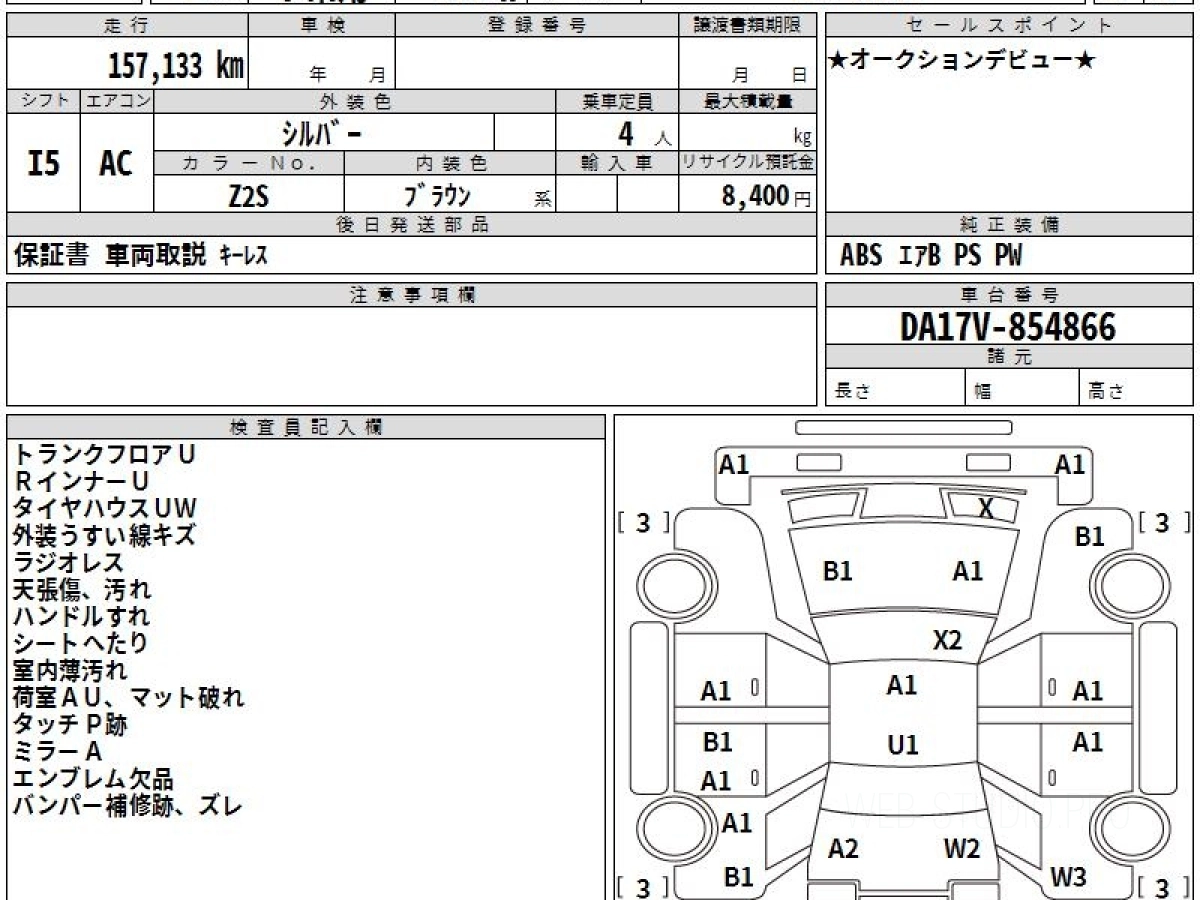Select the 車両取説 item
The height and width of the screenshot is (900, 1200).
point(155,255)
